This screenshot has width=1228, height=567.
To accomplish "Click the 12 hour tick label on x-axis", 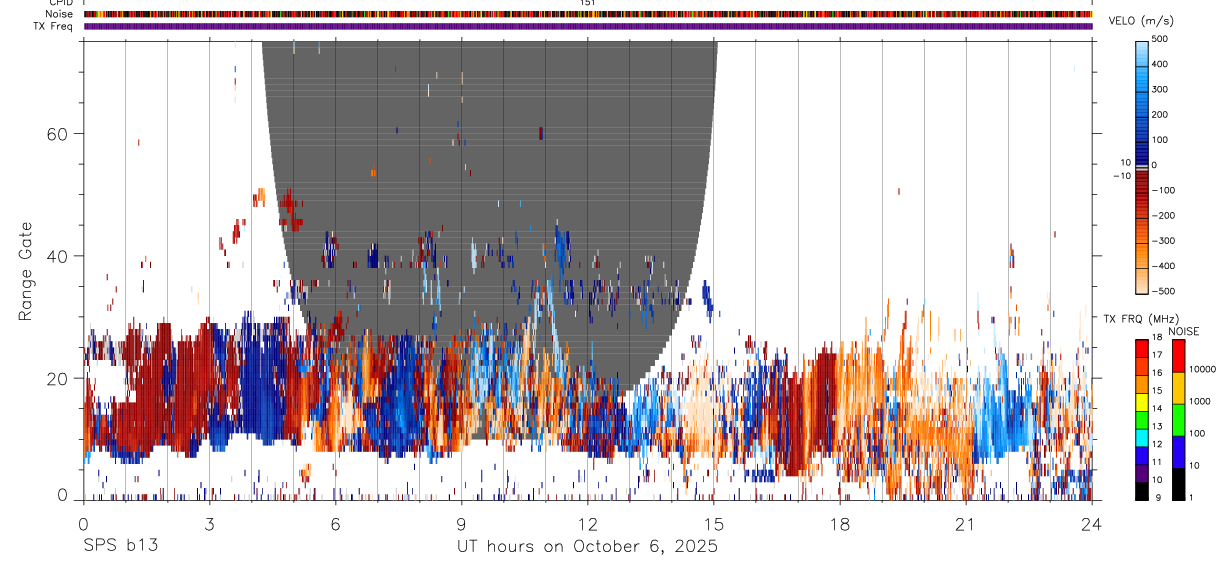I will (x=588, y=523).
